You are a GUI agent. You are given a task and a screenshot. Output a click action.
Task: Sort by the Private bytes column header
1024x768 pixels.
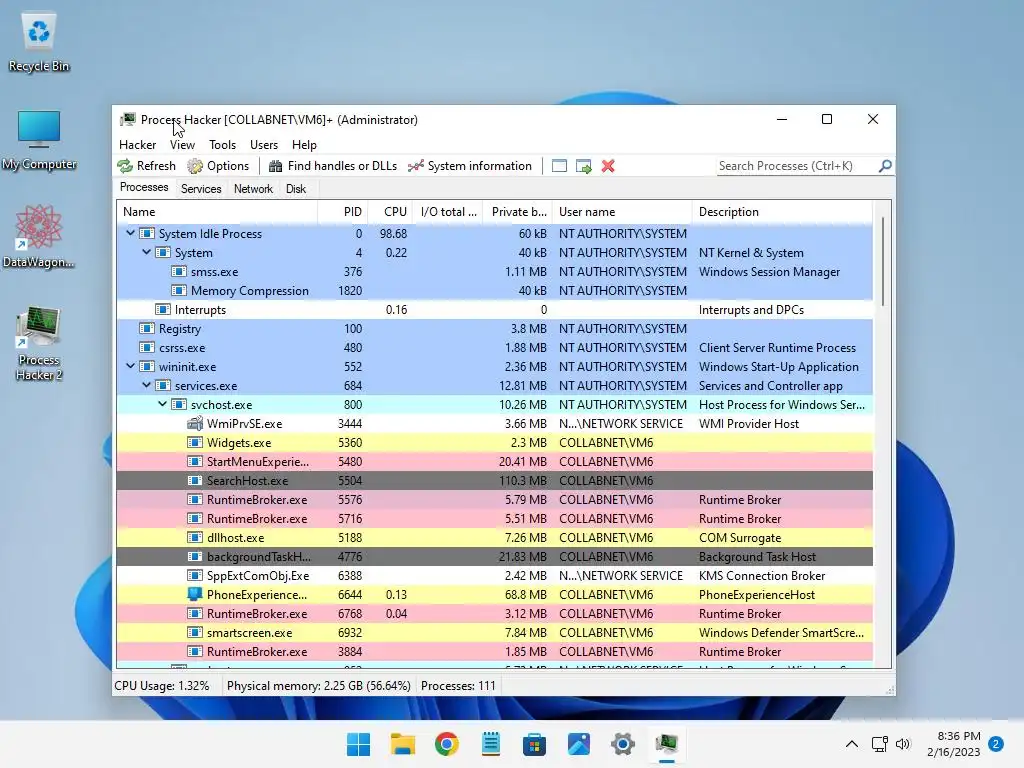coord(518,212)
